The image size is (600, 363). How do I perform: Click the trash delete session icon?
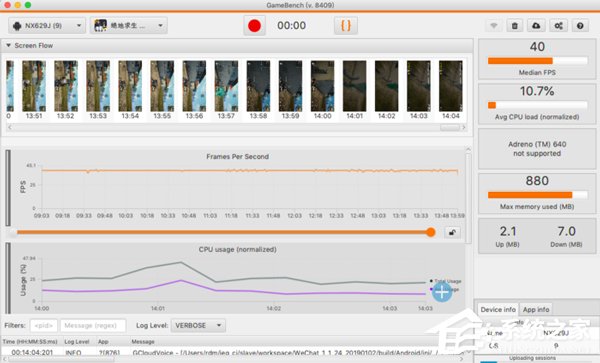515,26
